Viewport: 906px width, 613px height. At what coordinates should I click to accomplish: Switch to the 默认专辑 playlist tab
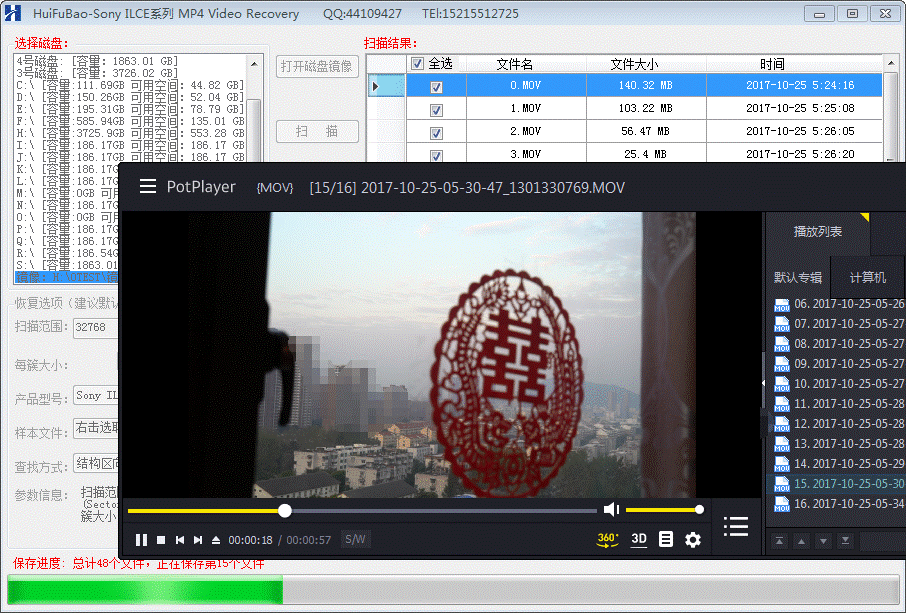pos(798,277)
